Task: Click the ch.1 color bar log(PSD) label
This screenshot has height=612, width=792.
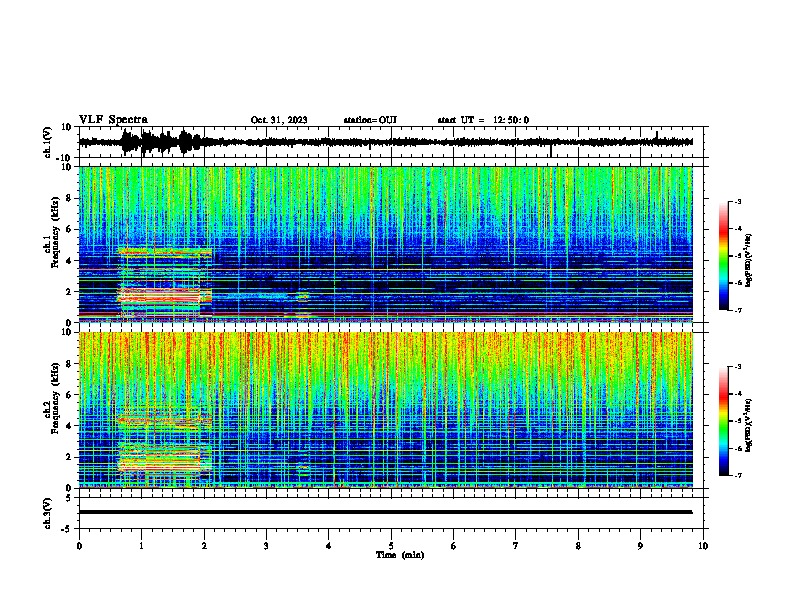Action: point(748,260)
